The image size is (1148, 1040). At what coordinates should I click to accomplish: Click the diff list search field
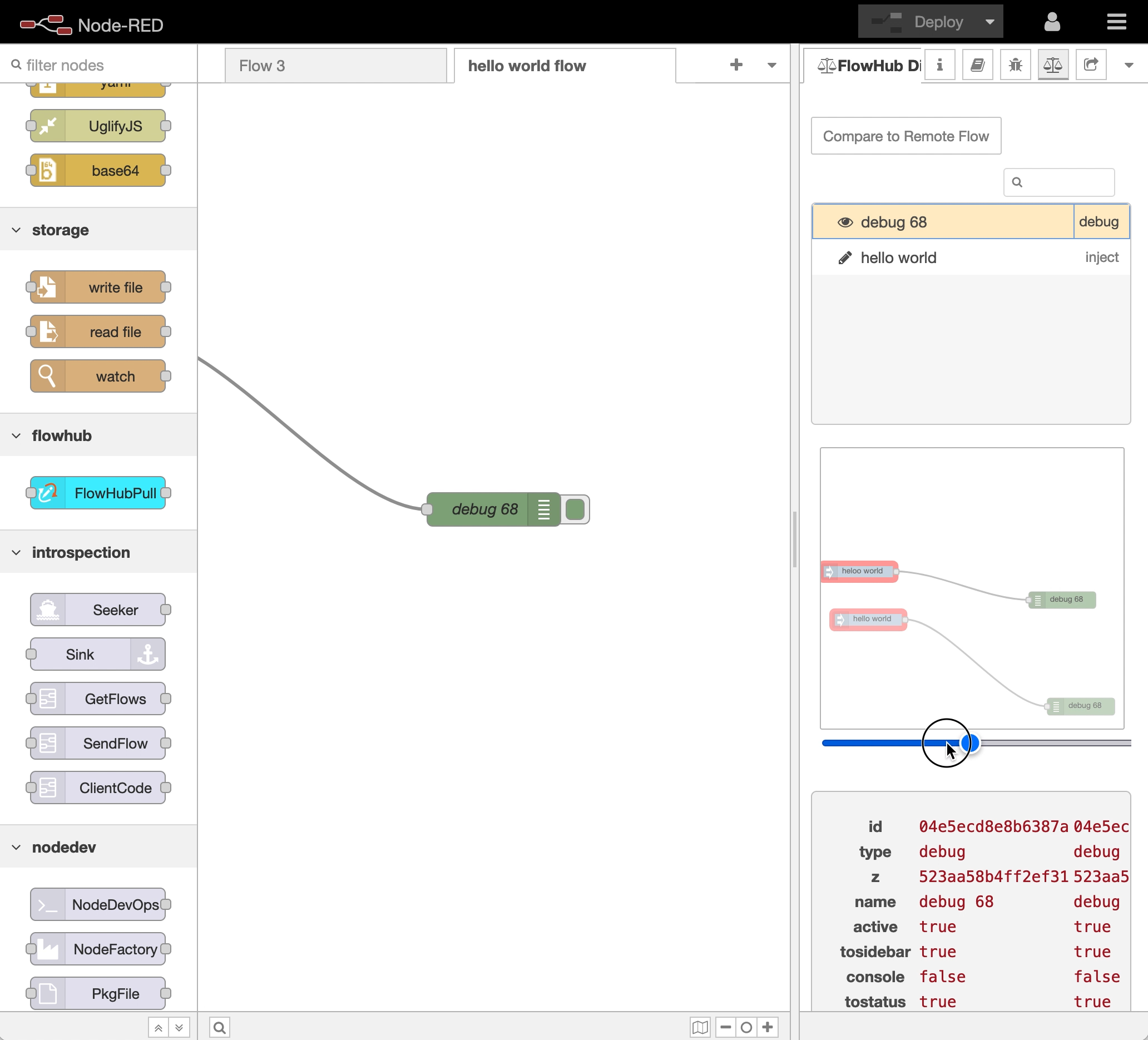pos(1058,182)
